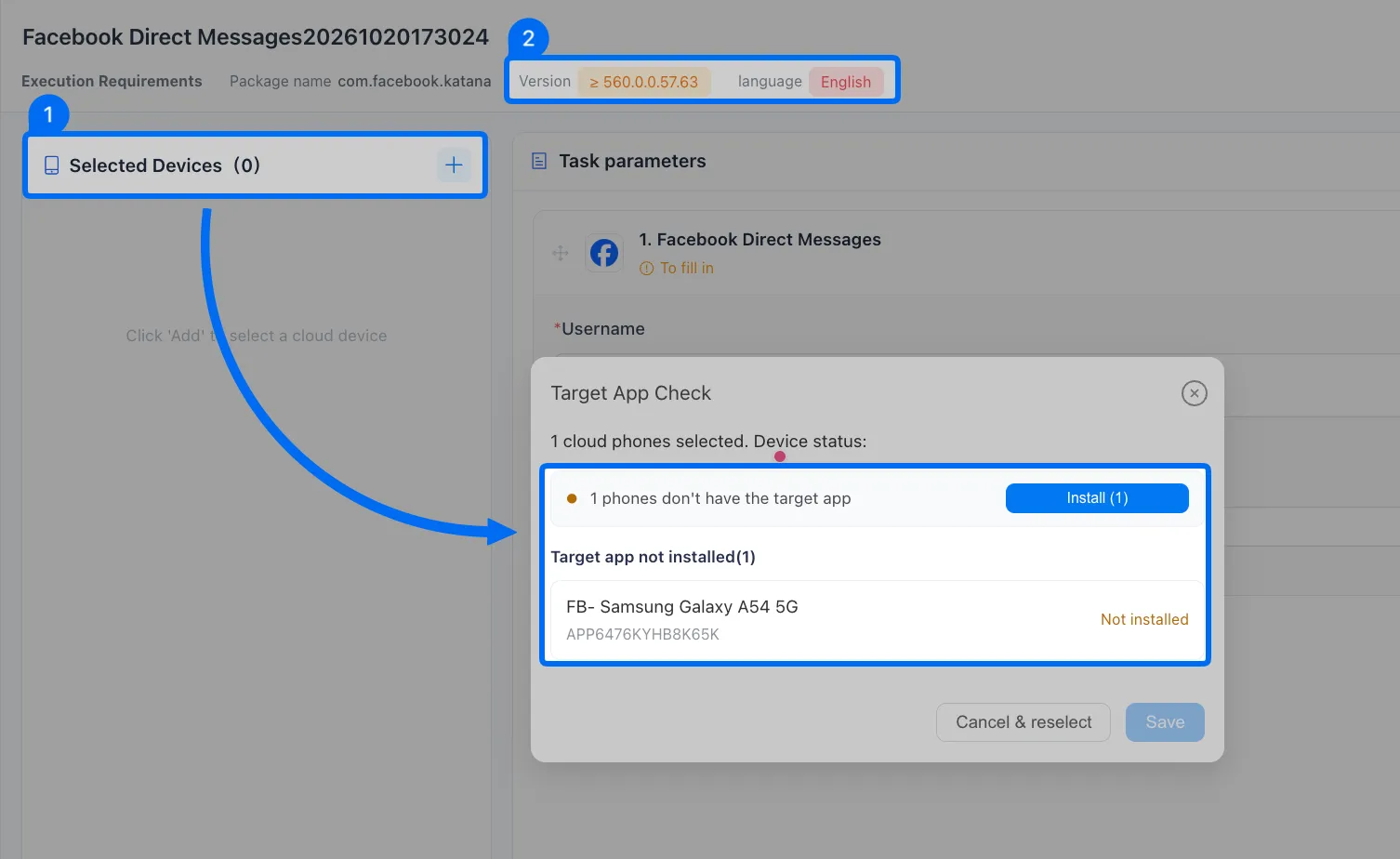Click the Facebook app icon

click(x=604, y=253)
